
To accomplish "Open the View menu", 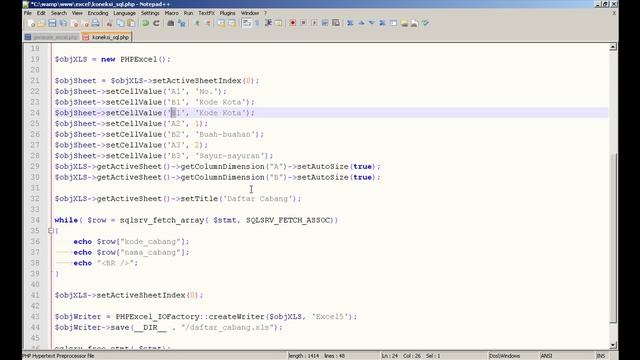I will coord(77,13).
